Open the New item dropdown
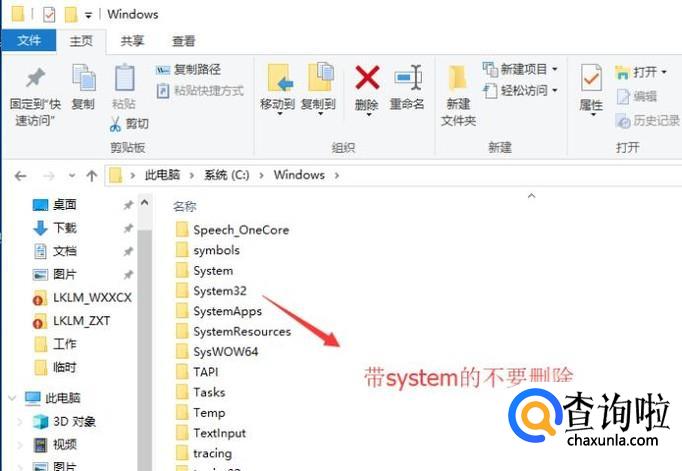The image size is (682, 471). pos(555,69)
